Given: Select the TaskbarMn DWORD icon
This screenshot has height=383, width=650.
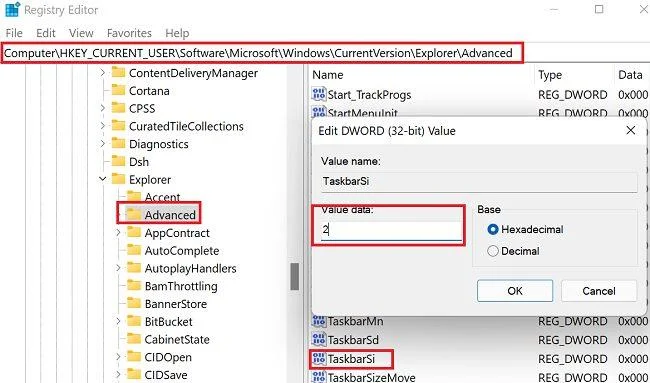Looking at the screenshot, I should point(319,321).
